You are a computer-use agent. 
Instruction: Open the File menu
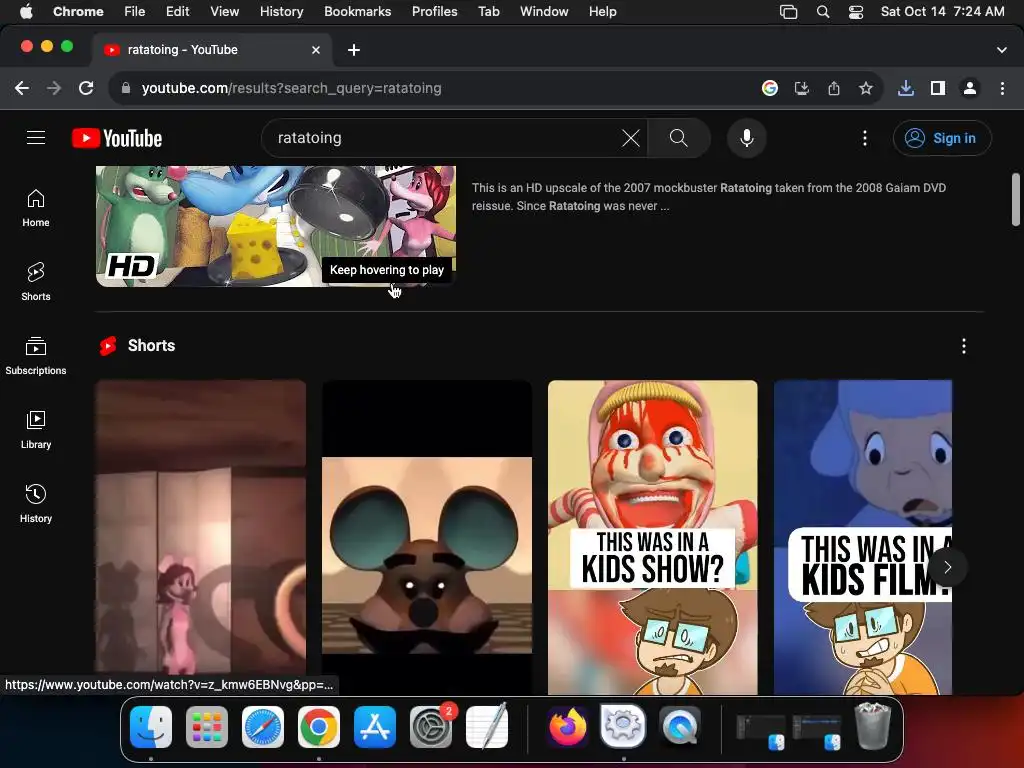point(135,12)
